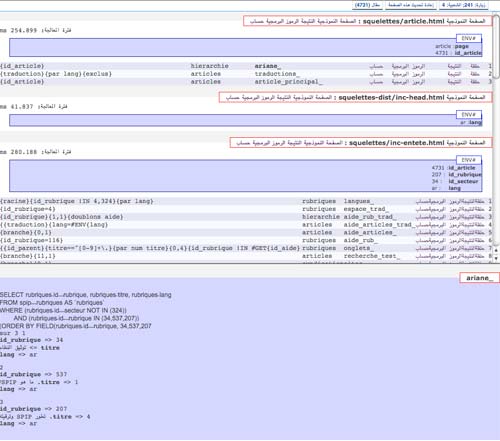
Task: Select the langues_ loop name
Action: pyautogui.click(x=359, y=201)
